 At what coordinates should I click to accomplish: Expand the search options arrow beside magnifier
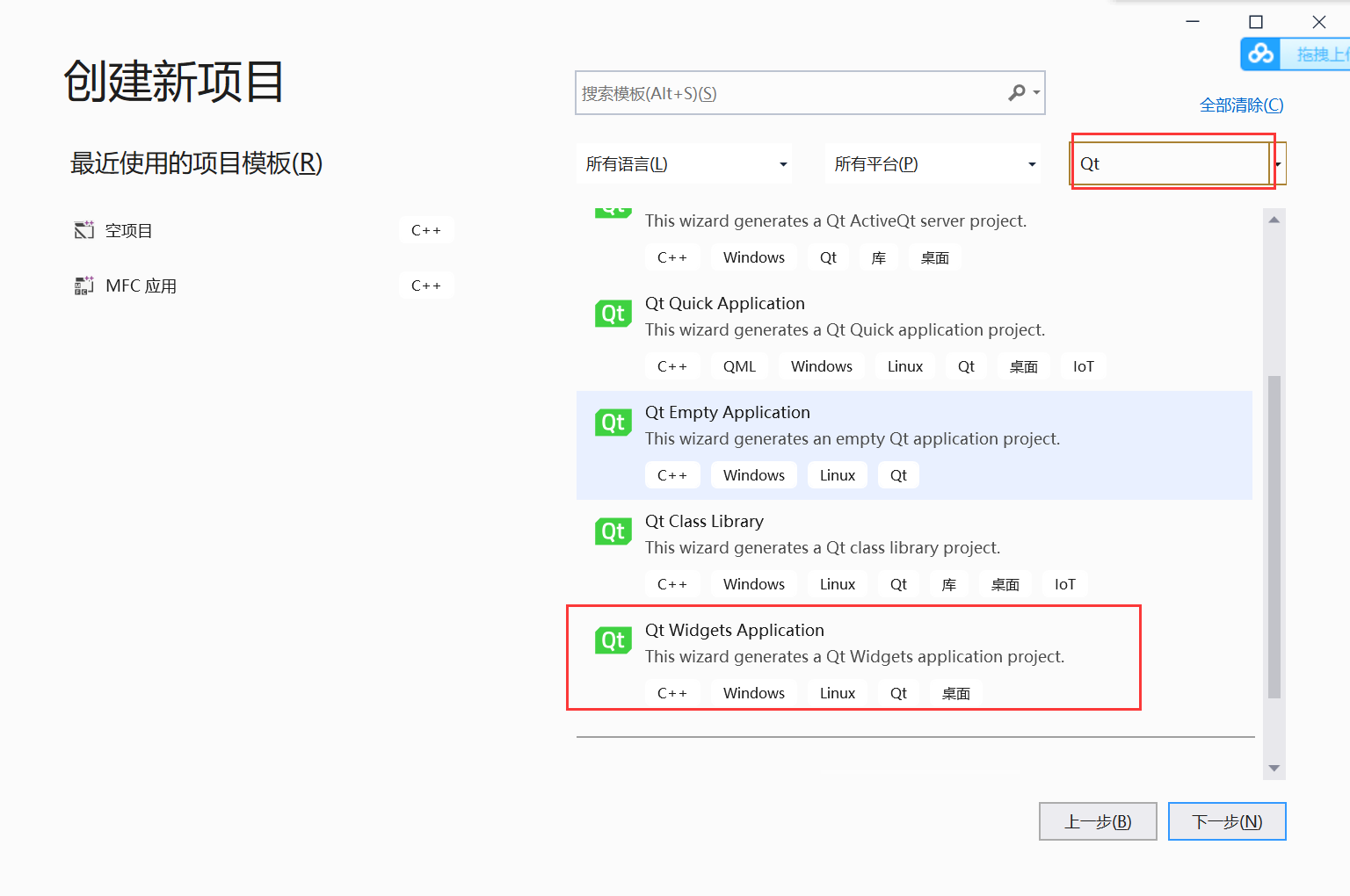(1037, 92)
